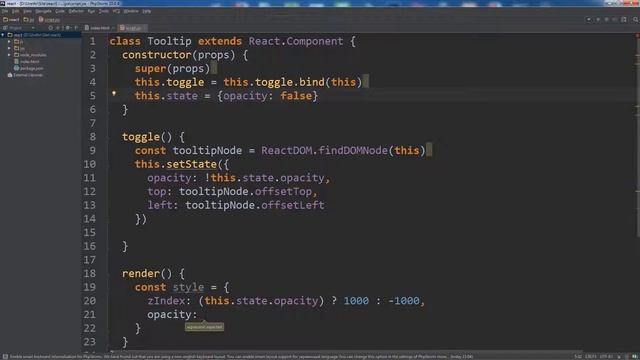Screen dimensions: 640x360
Task: Select External Libraries in the project tree
Action: tap(25, 75)
